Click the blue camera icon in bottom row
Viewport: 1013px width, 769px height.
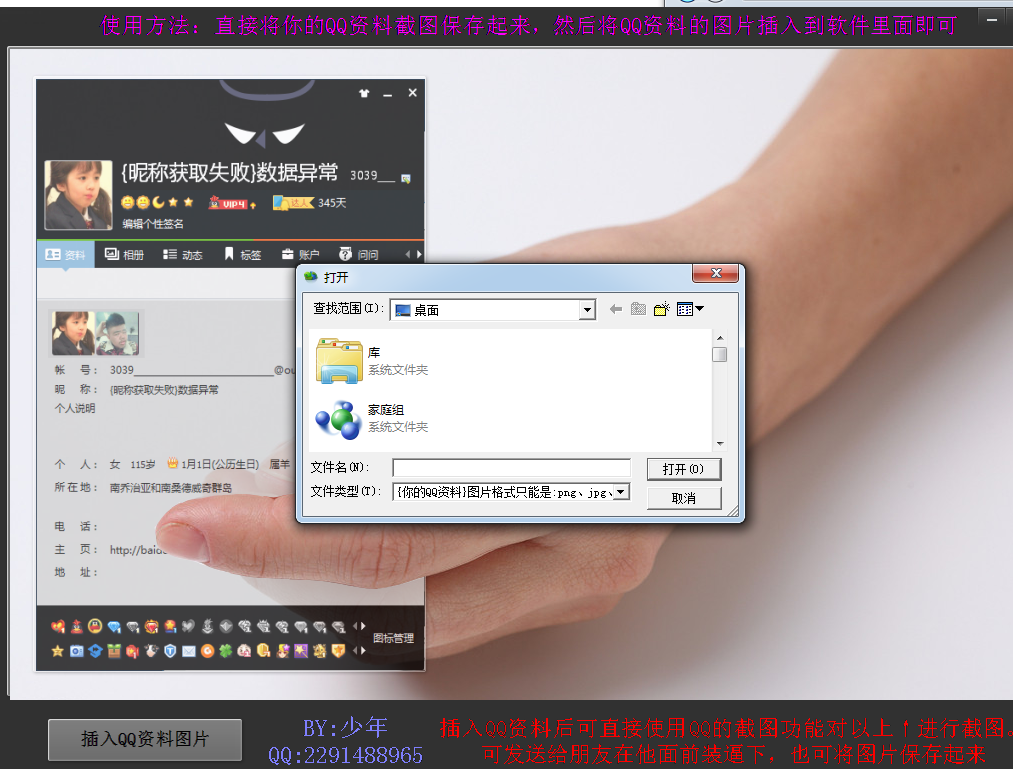click(x=77, y=651)
